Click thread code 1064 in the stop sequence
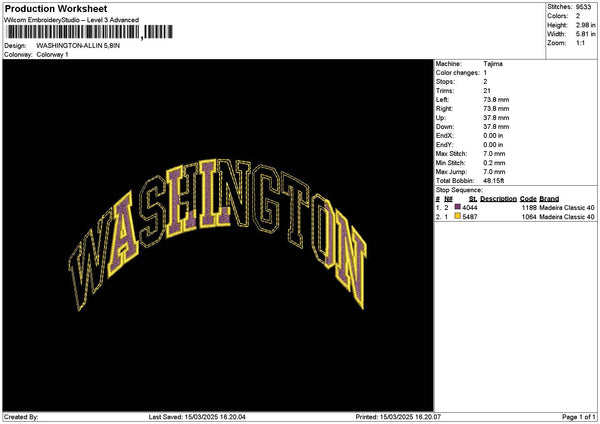The image size is (600, 424). click(529, 217)
